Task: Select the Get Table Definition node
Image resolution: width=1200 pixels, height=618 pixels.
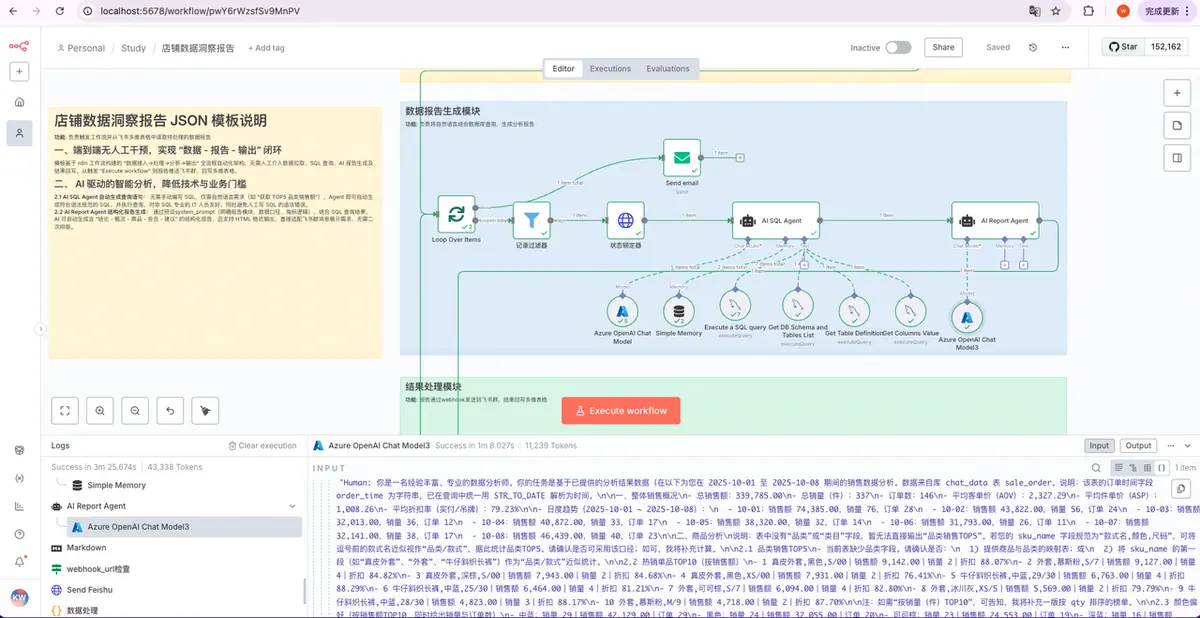Action: [x=854, y=313]
